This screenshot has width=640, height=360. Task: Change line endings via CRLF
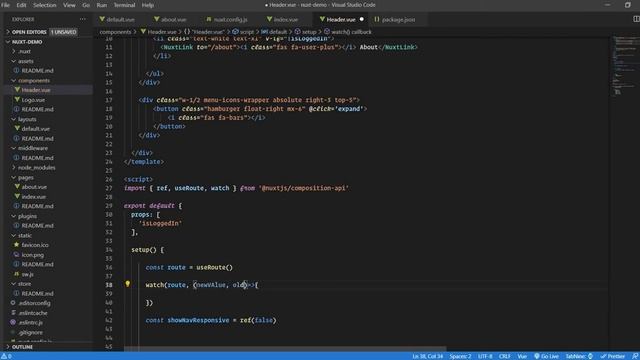pyautogui.click(x=504, y=356)
